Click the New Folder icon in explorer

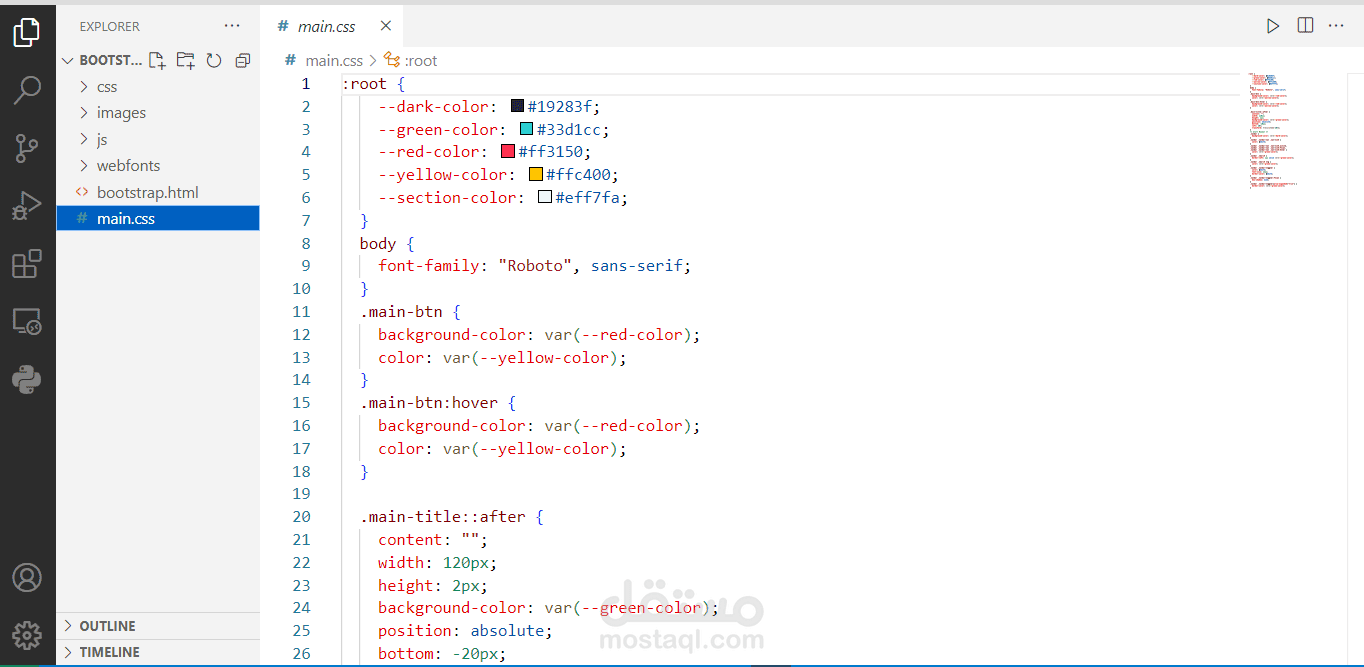tap(185, 61)
